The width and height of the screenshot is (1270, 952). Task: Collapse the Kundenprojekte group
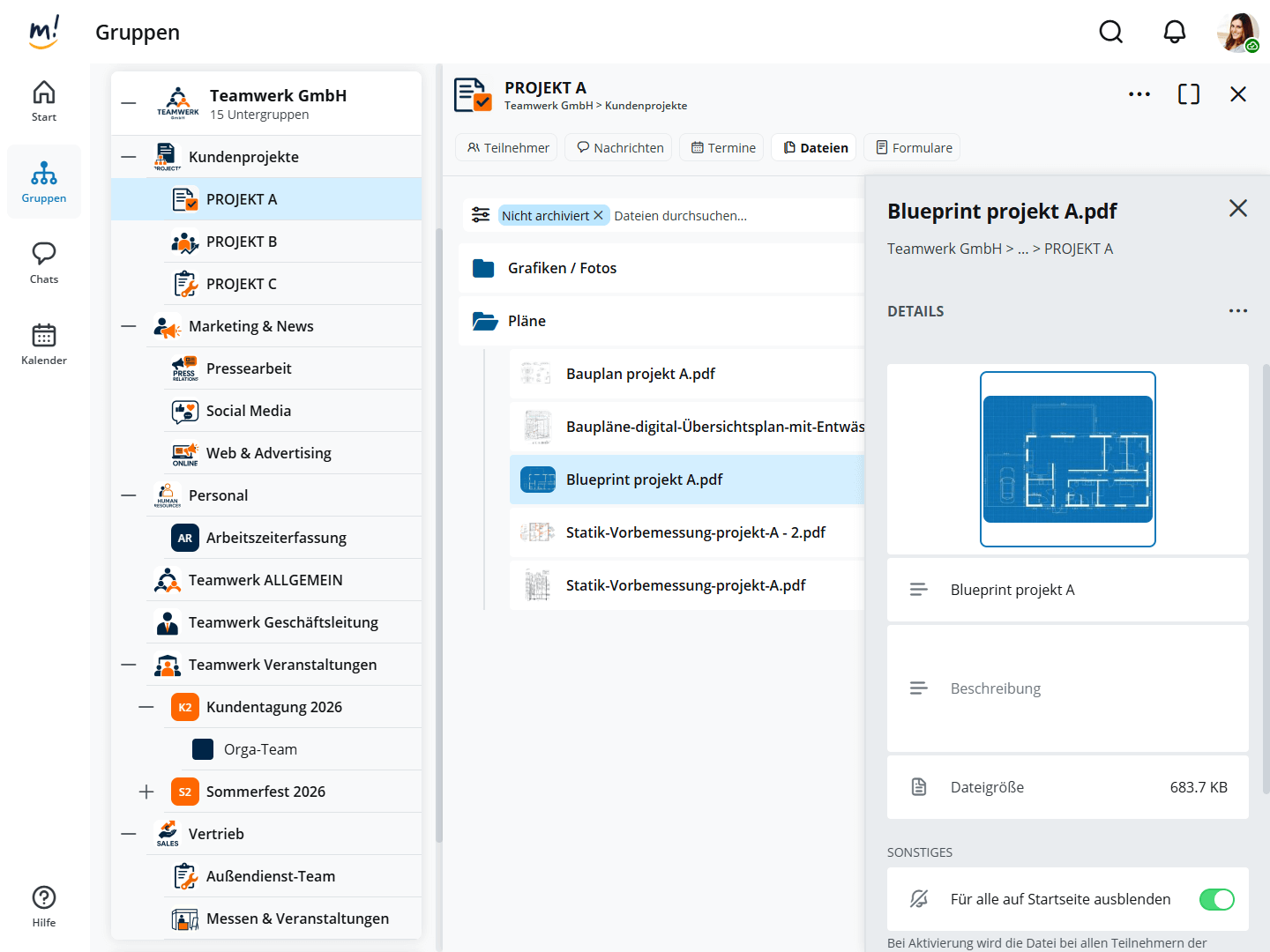(129, 157)
